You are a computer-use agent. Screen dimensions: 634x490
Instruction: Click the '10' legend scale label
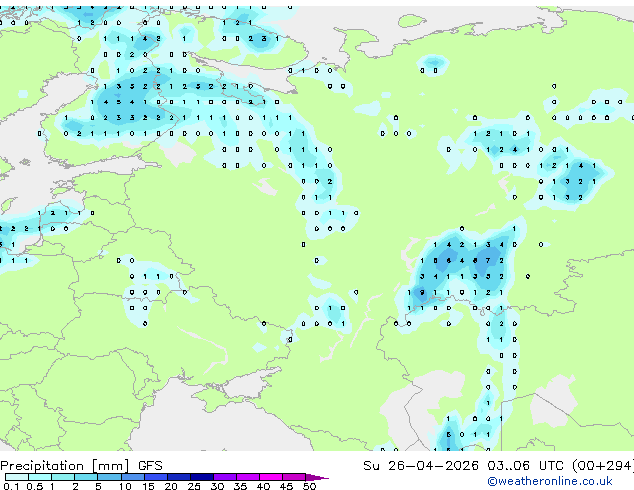tap(125, 486)
